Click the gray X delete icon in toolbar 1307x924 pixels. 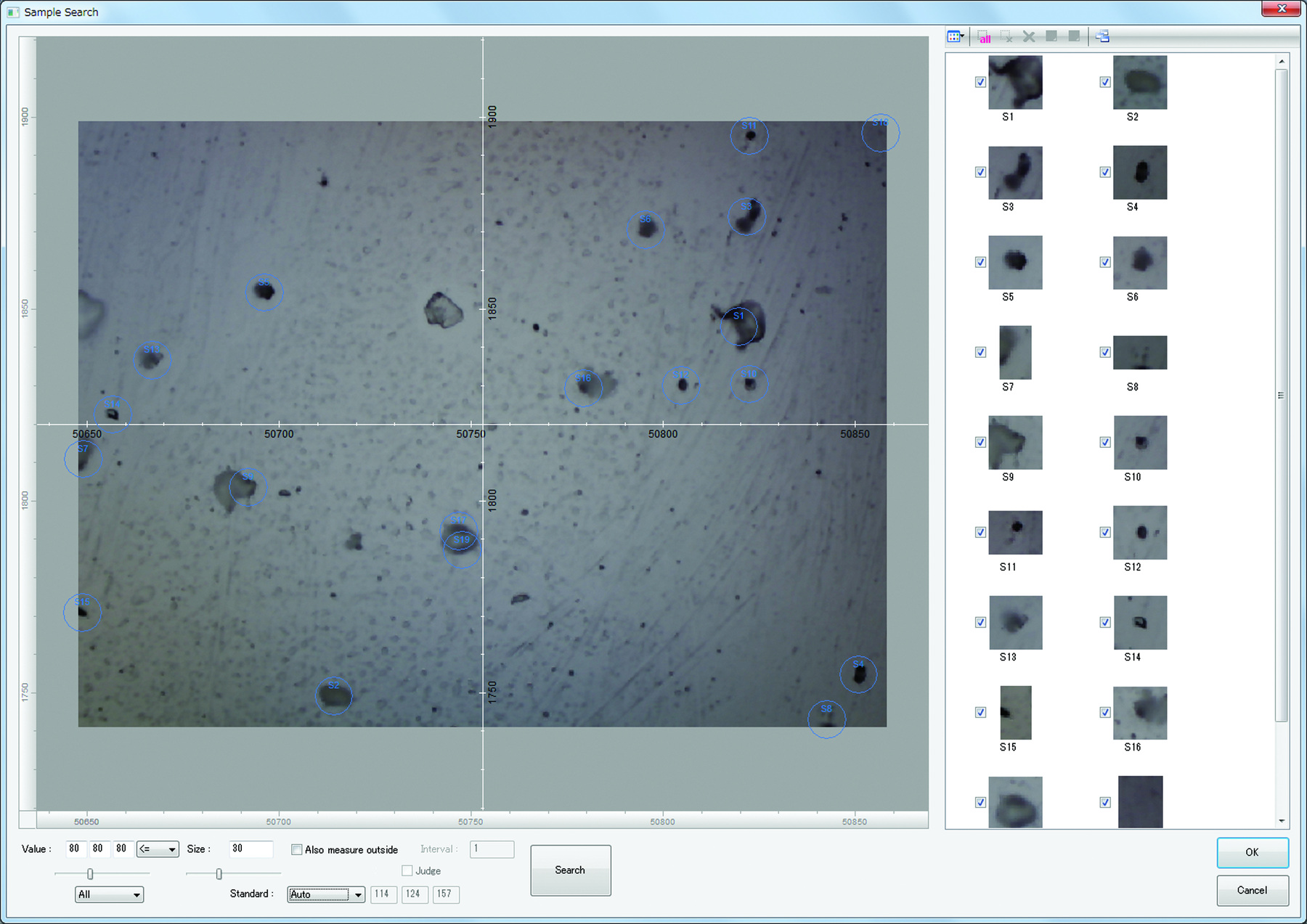pos(1029,36)
